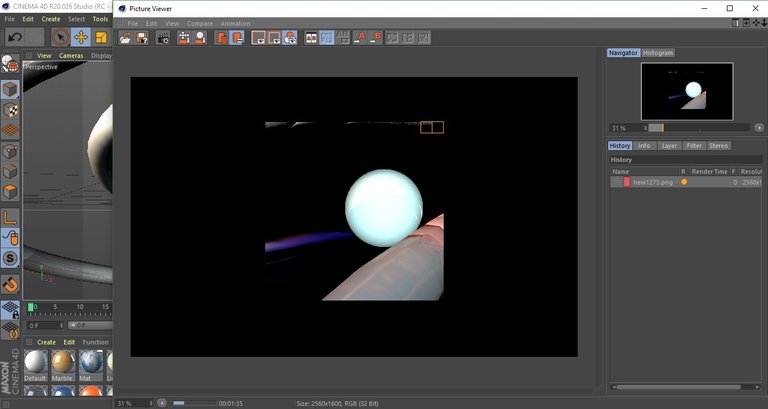Click the first greyed compare layout icon

tap(392, 38)
